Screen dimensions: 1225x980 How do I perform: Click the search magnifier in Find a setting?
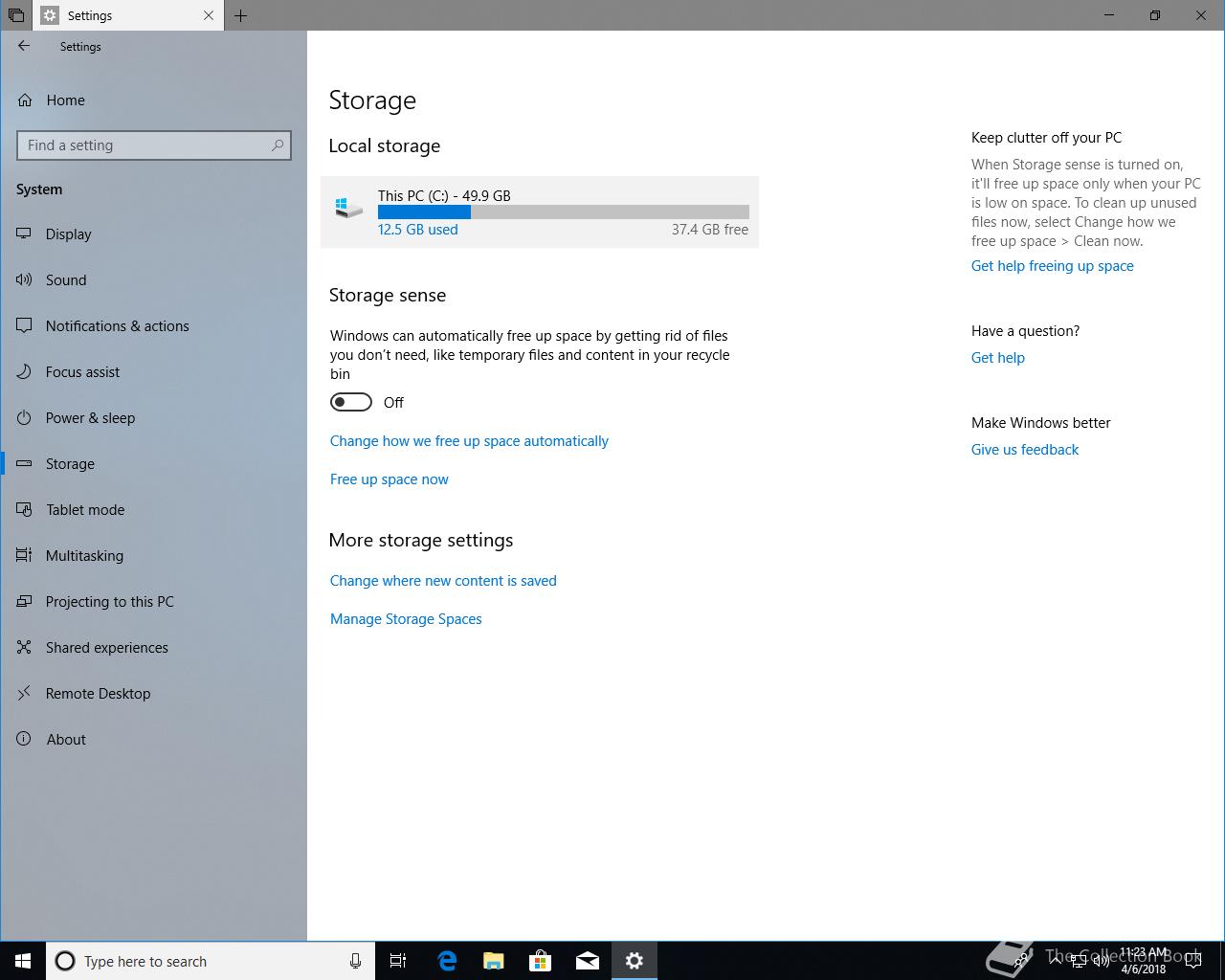(278, 145)
